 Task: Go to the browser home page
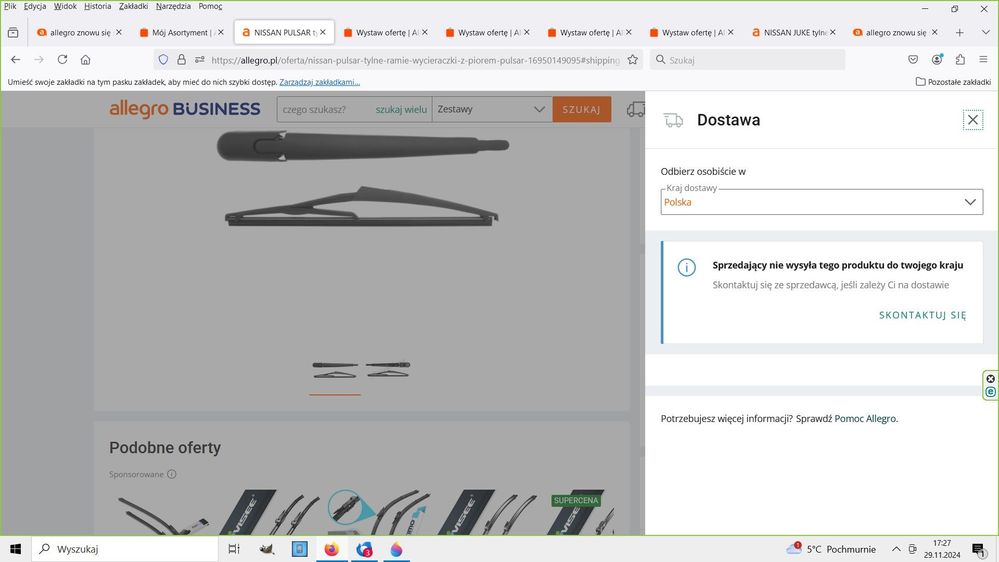85,59
